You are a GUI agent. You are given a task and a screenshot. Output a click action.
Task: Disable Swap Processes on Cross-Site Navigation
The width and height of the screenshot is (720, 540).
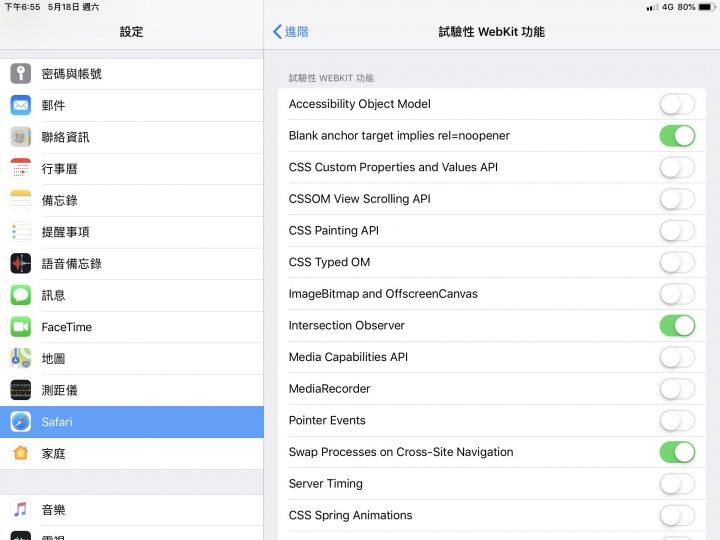[677, 452]
